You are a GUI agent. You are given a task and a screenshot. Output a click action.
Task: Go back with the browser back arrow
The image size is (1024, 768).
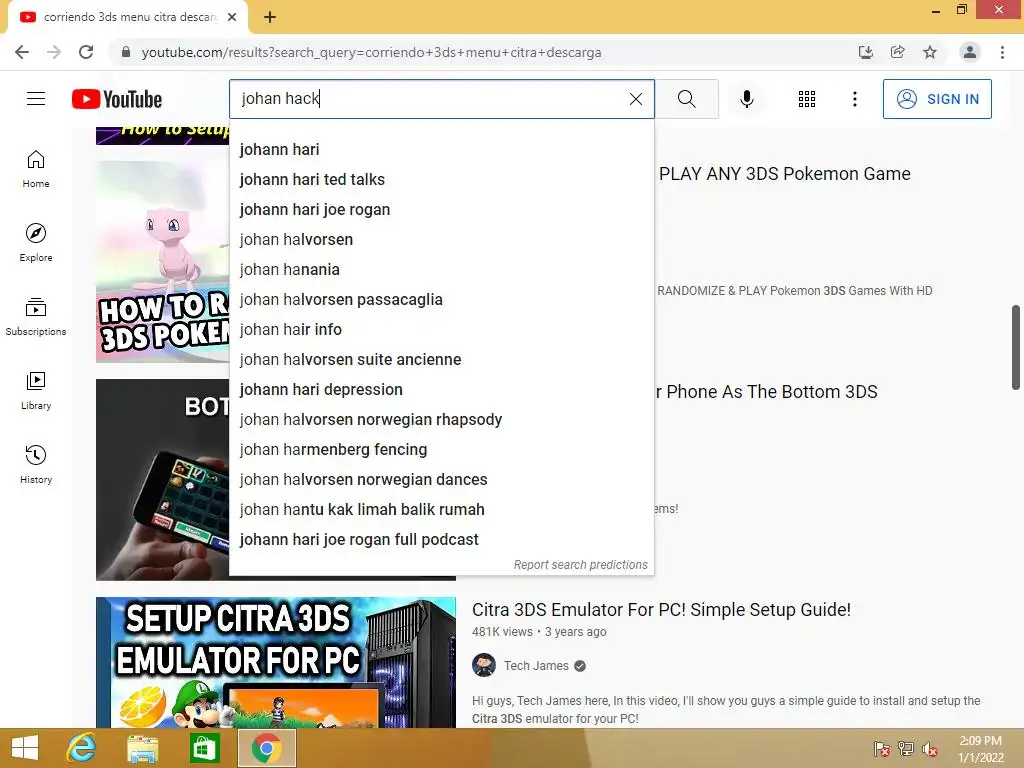tap(22, 52)
